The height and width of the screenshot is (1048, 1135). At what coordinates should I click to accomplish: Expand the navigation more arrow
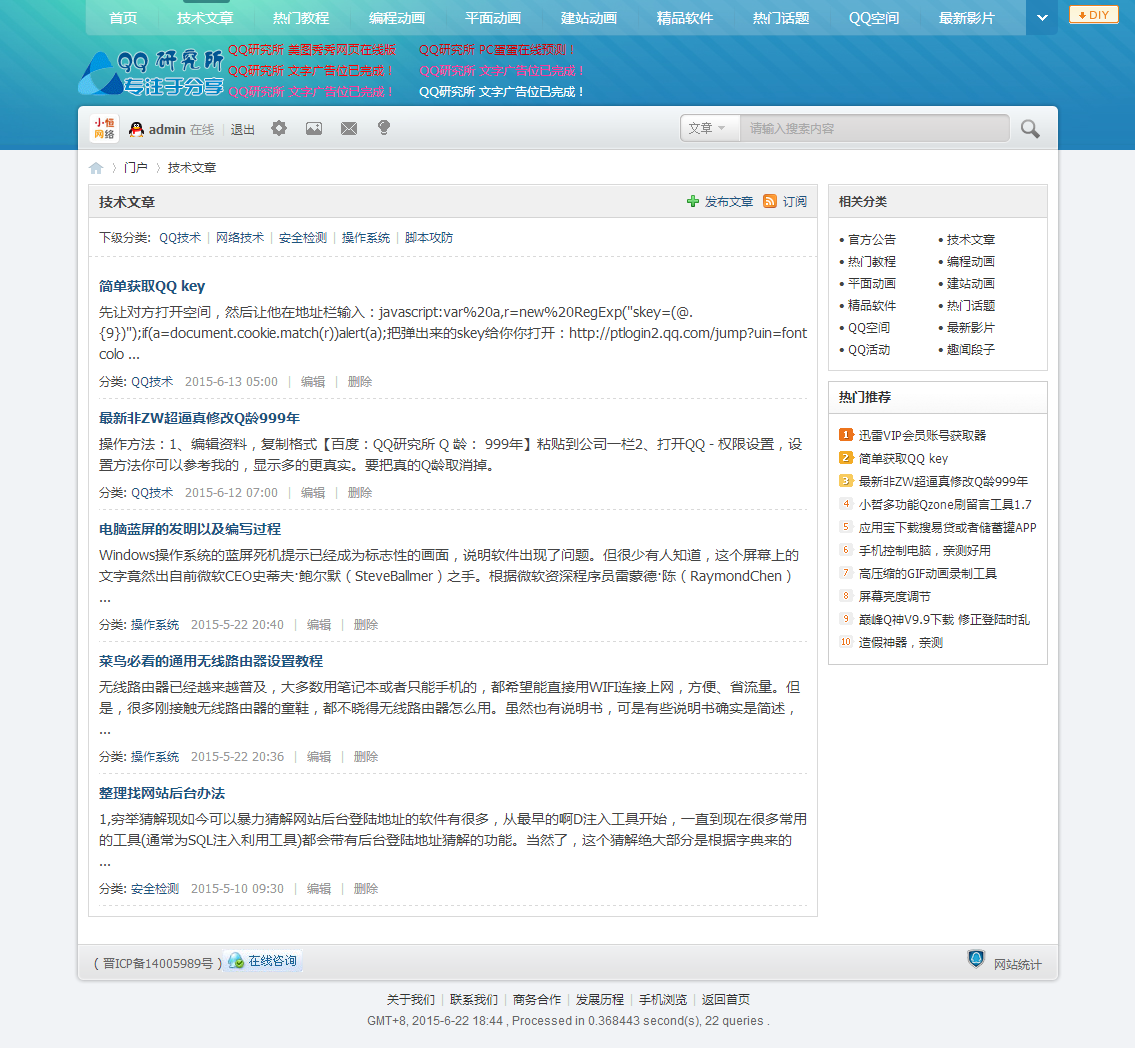pyautogui.click(x=1042, y=17)
